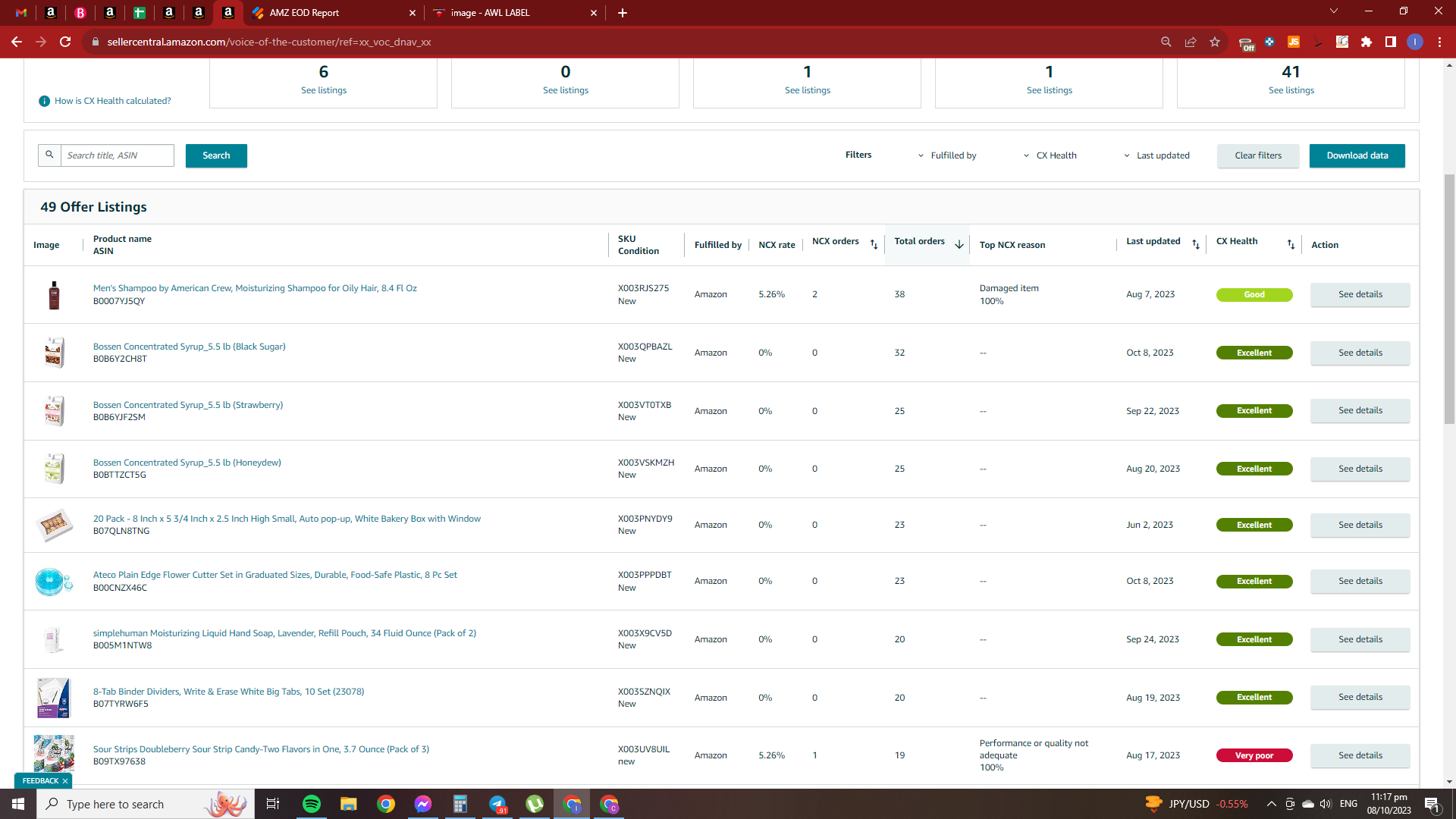Image resolution: width=1456 pixels, height=819 pixels.
Task: Open the page zoom magnifier icon
Action: coord(1166,42)
